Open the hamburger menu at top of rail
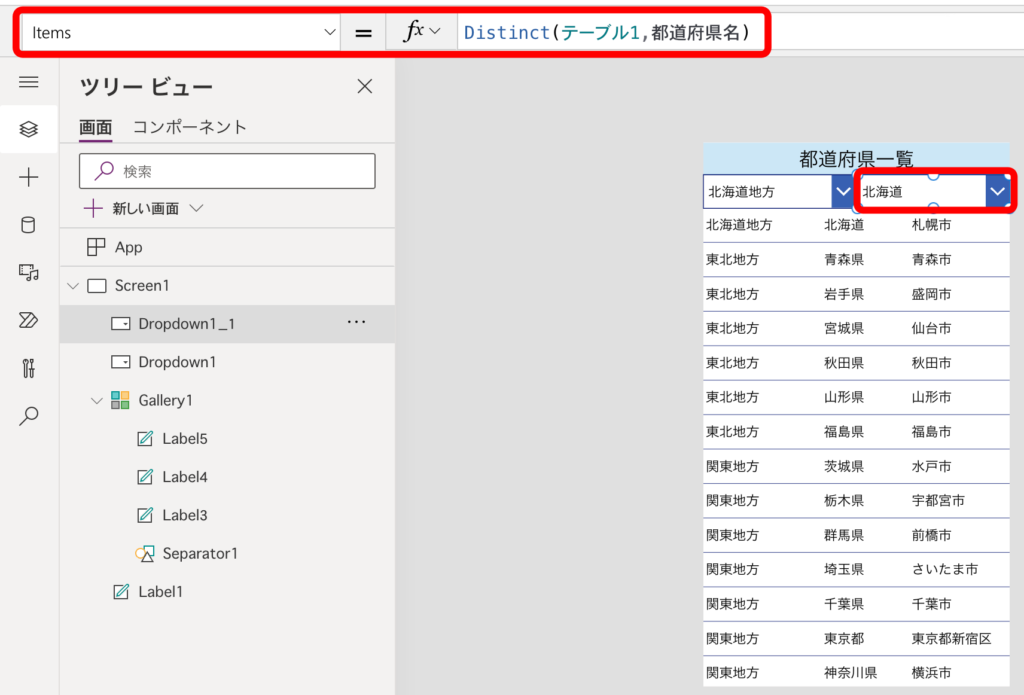 28,82
